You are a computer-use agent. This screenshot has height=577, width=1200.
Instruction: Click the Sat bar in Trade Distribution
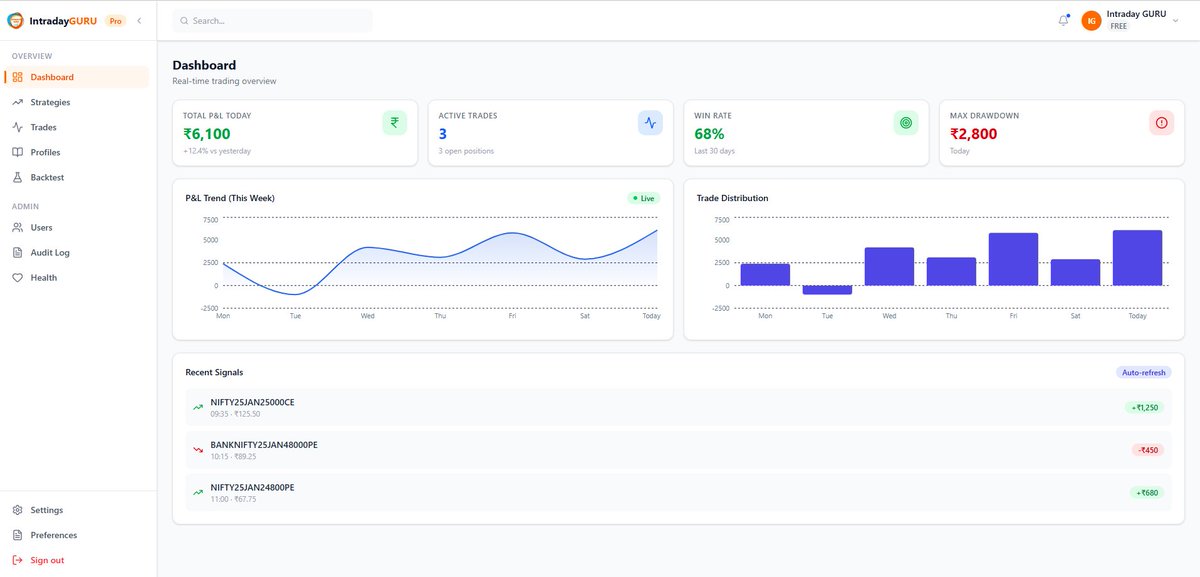[x=1075, y=273]
